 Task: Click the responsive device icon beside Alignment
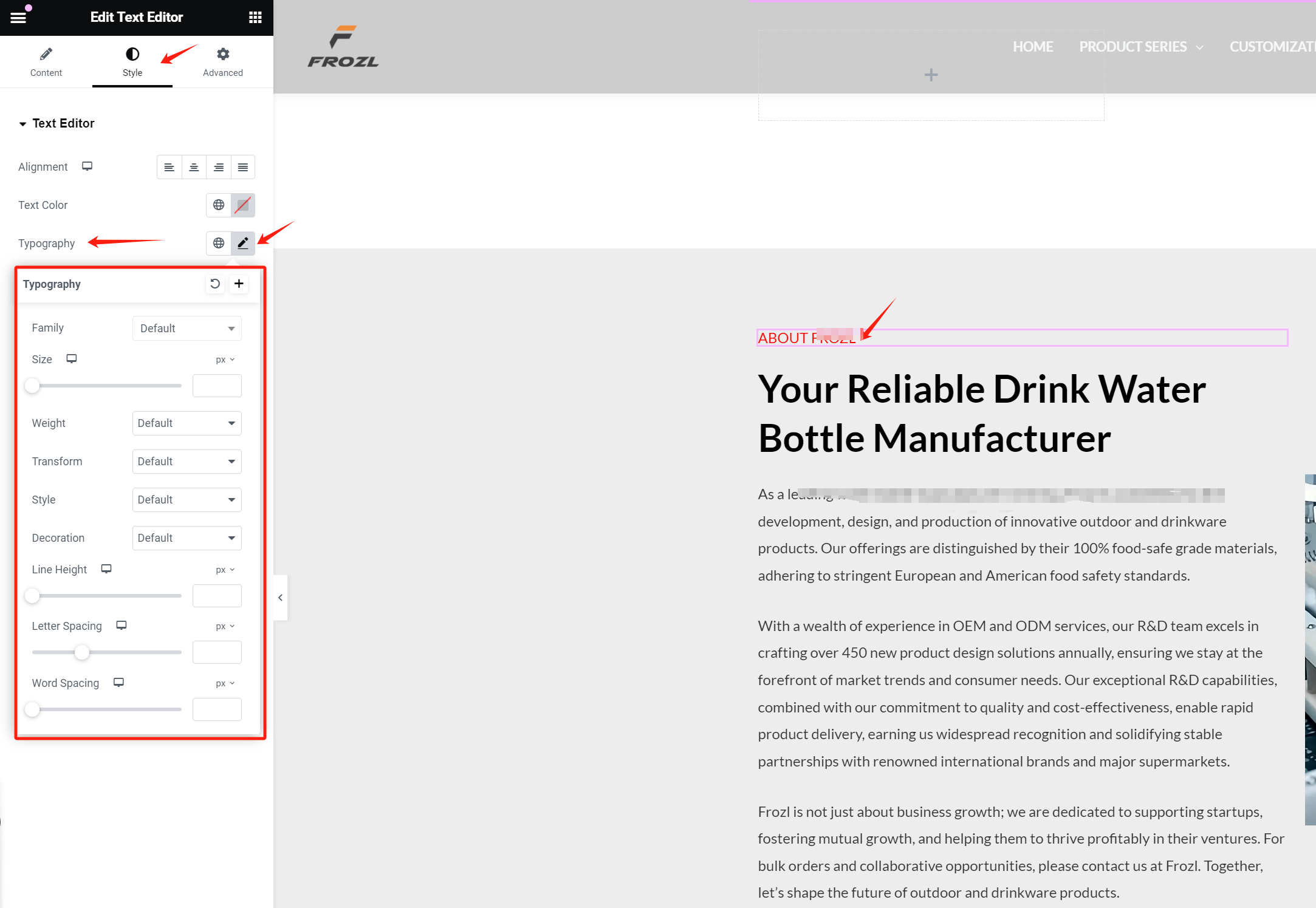87,166
